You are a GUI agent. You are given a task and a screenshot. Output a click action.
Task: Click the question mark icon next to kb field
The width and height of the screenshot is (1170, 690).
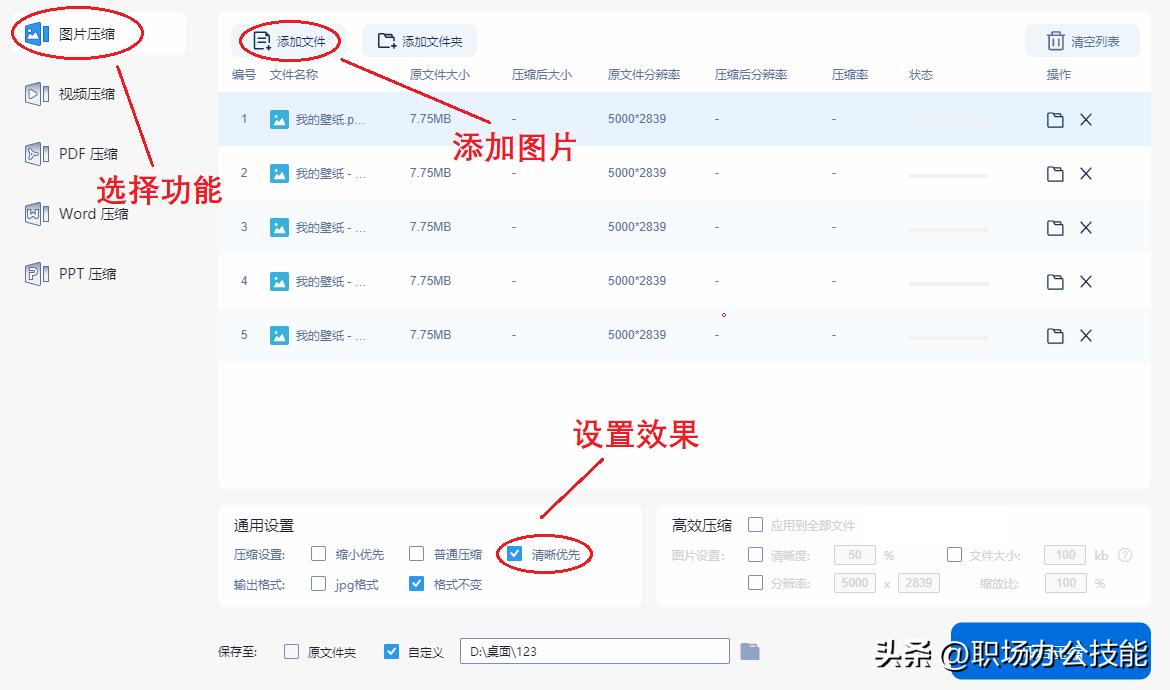1128,555
